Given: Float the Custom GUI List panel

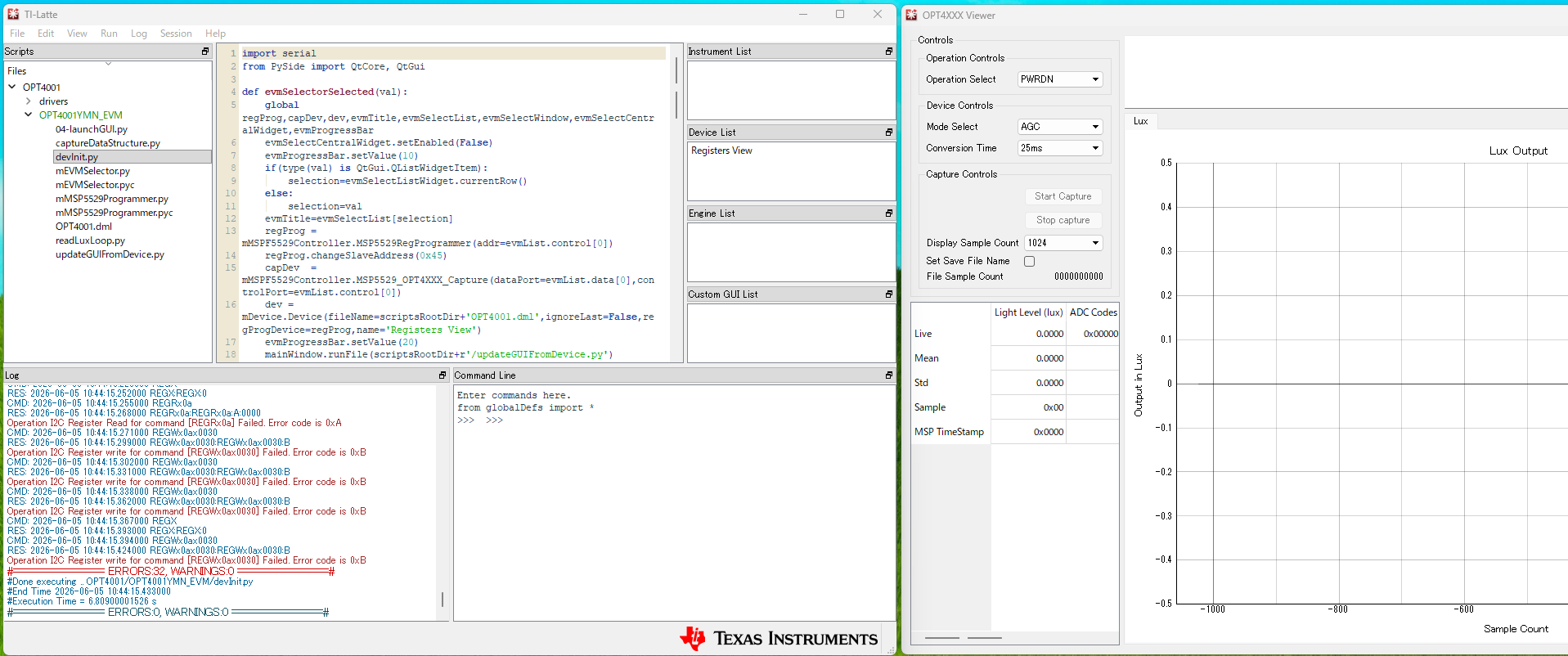Looking at the screenshot, I should click(x=889, y=294).
